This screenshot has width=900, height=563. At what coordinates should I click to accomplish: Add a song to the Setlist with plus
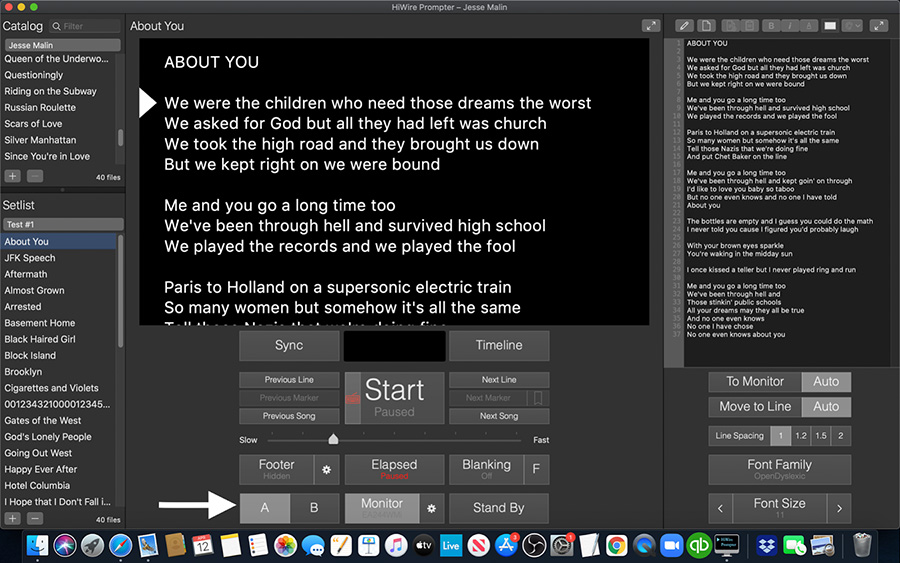13,518
